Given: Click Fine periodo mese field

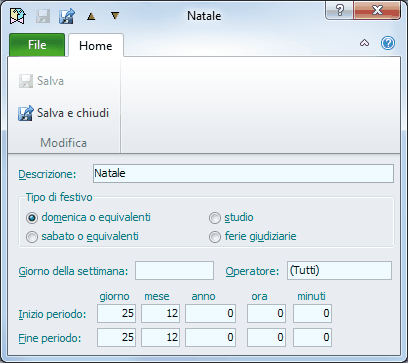Looking at the screenshot, I should click(x=160, y=337).
